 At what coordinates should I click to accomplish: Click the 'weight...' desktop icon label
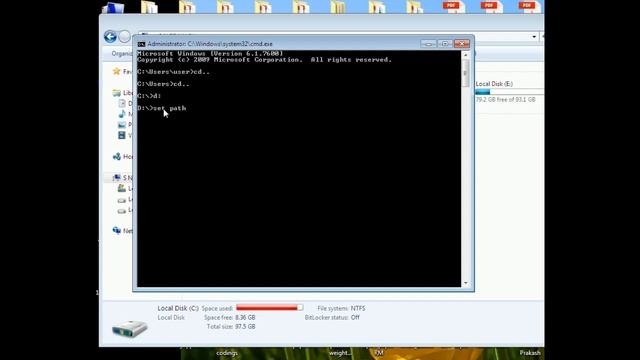point(340,353)
